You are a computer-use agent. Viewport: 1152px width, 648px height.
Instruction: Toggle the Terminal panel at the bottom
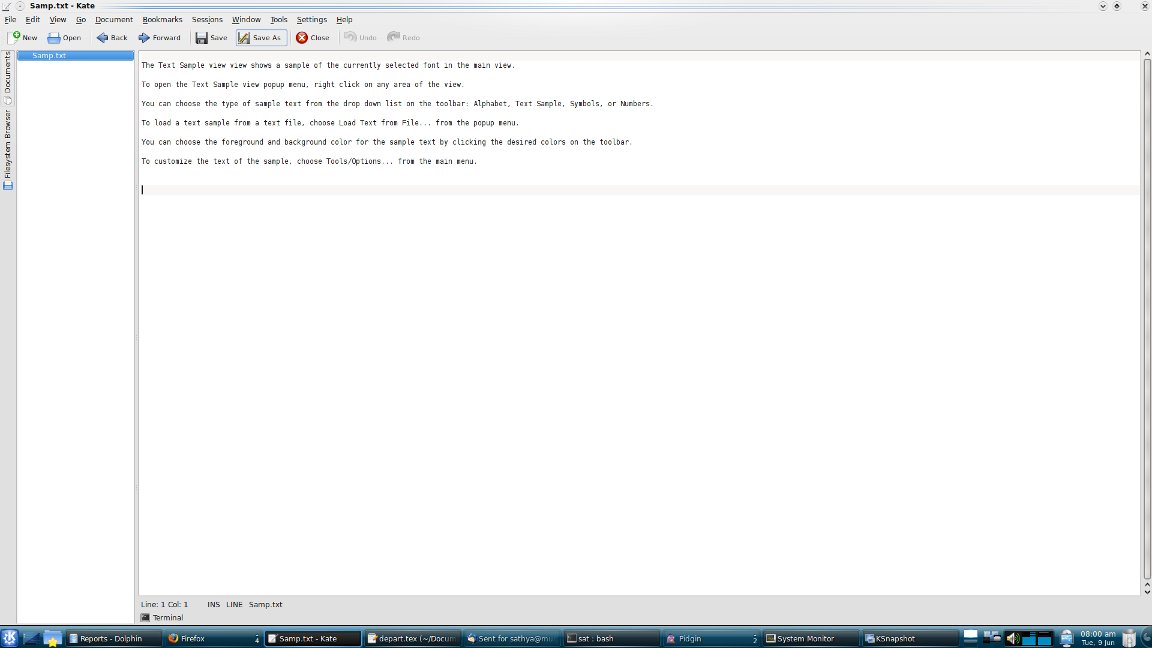pos(162,617)
